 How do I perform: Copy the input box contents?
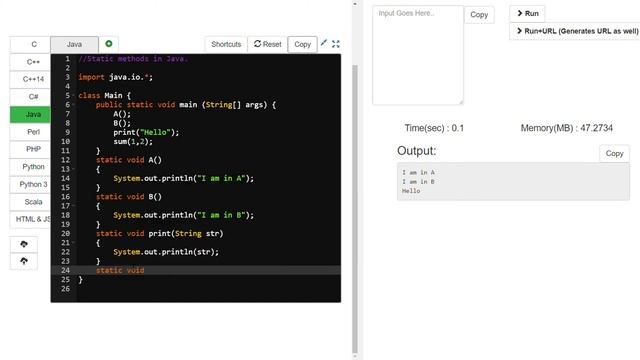(479, 15)
